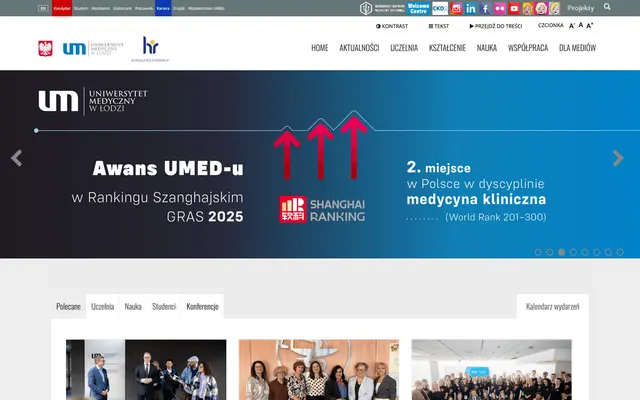Image resolution: width=640 pixels, height=400 pixels.
Task: Click the red Kandydat link
Action: [62, 8]
